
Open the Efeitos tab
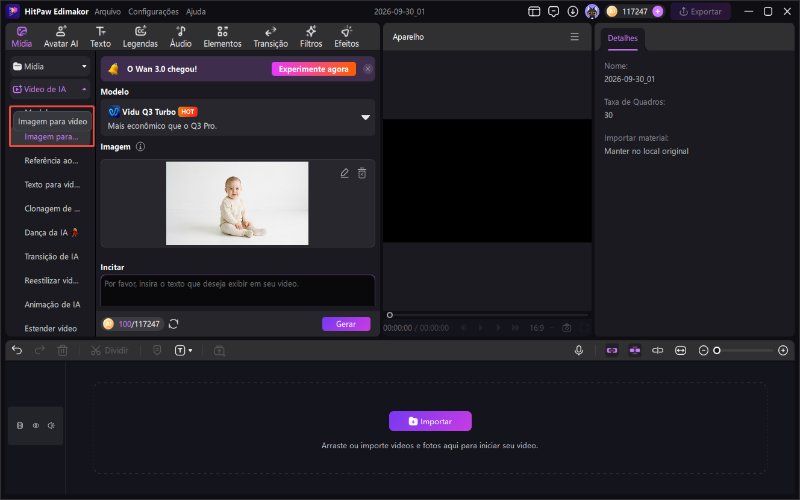tap(346, 37)
